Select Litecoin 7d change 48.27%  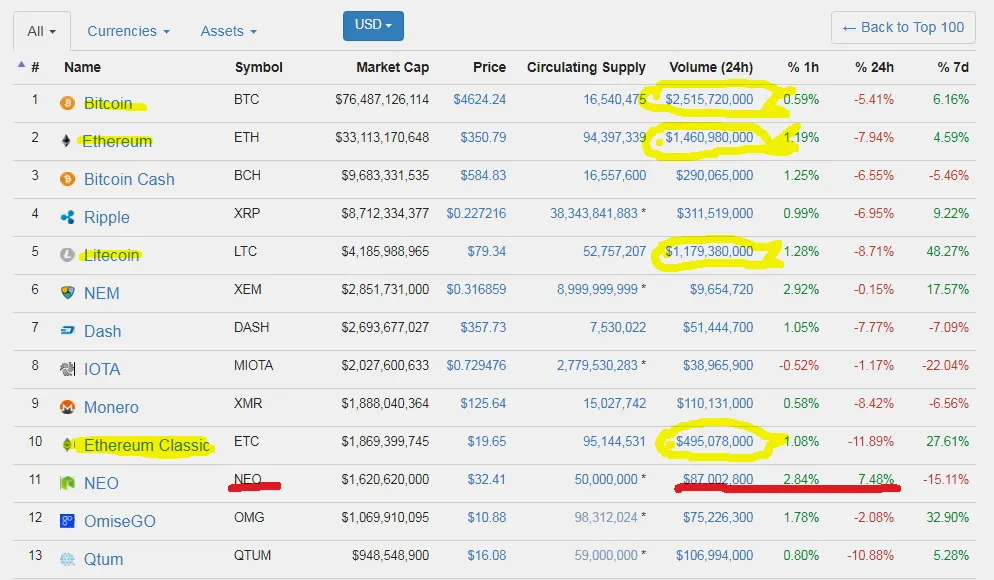pos(948,252)
